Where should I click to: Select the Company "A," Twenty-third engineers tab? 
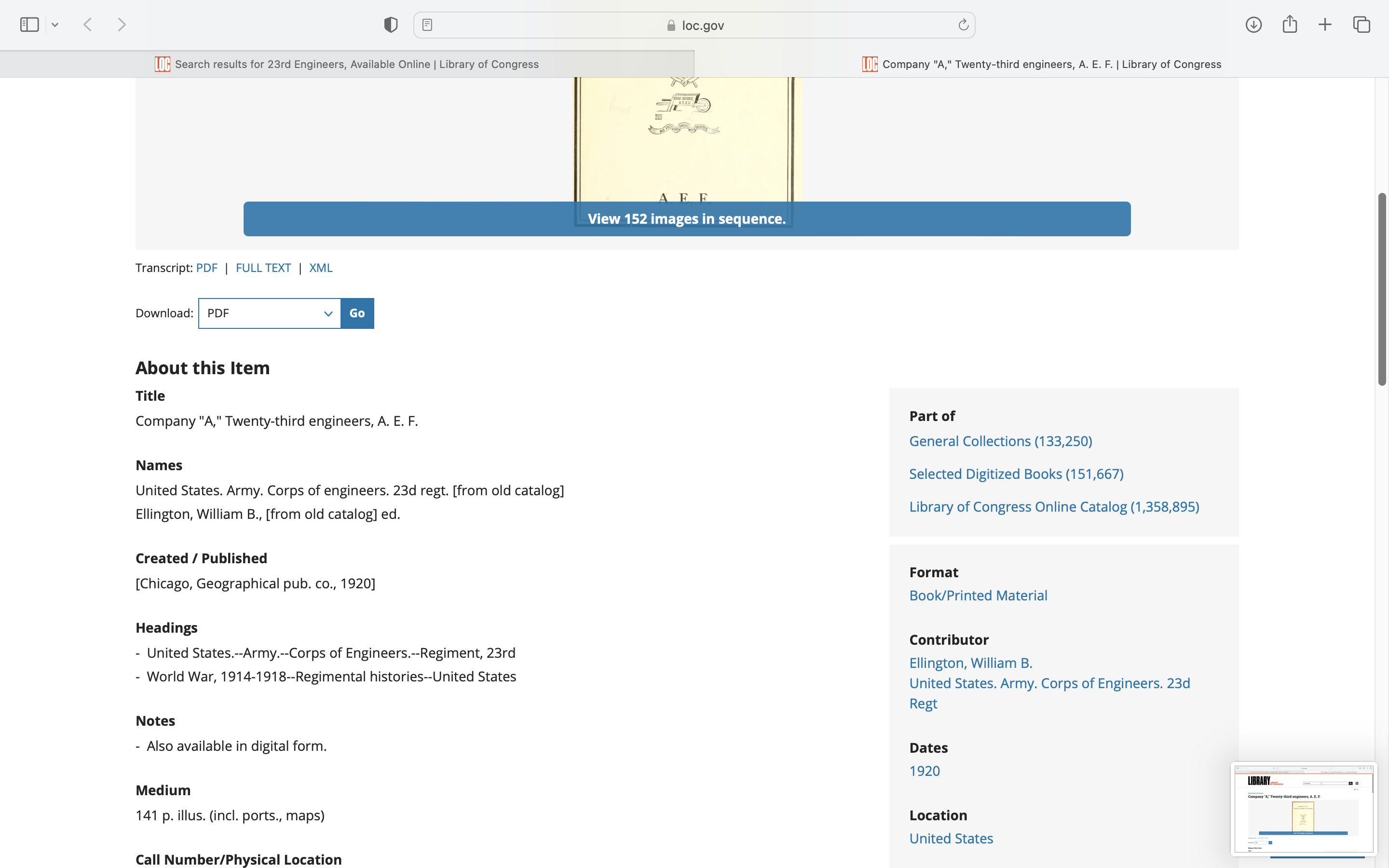point(1041,64)
